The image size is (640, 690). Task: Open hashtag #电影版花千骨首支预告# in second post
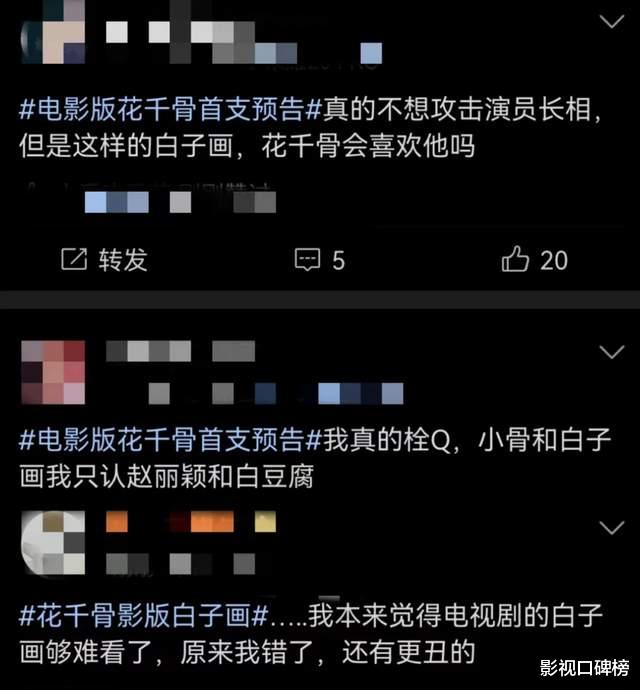click(x=171, y=440)
